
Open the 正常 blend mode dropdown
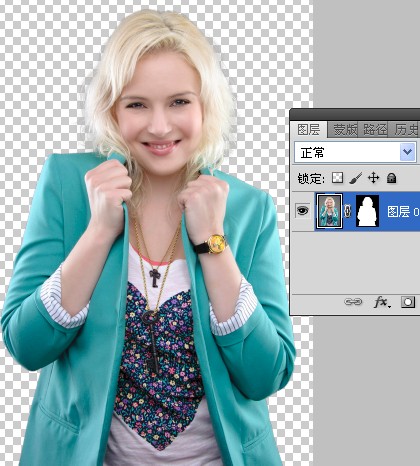coord(355,153)
